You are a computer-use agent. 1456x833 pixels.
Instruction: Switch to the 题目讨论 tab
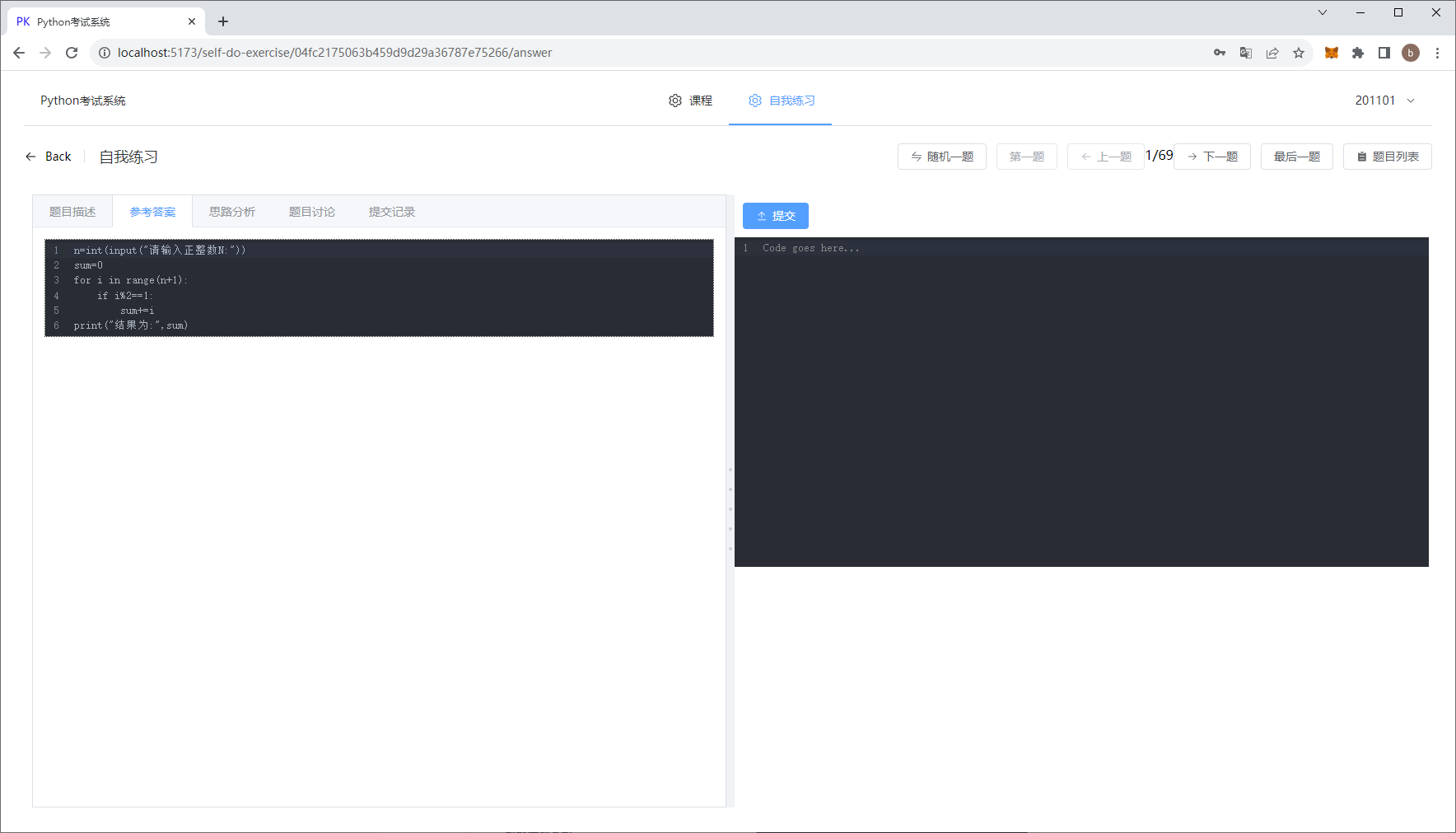pyautogui.click(x=312, y=212)
